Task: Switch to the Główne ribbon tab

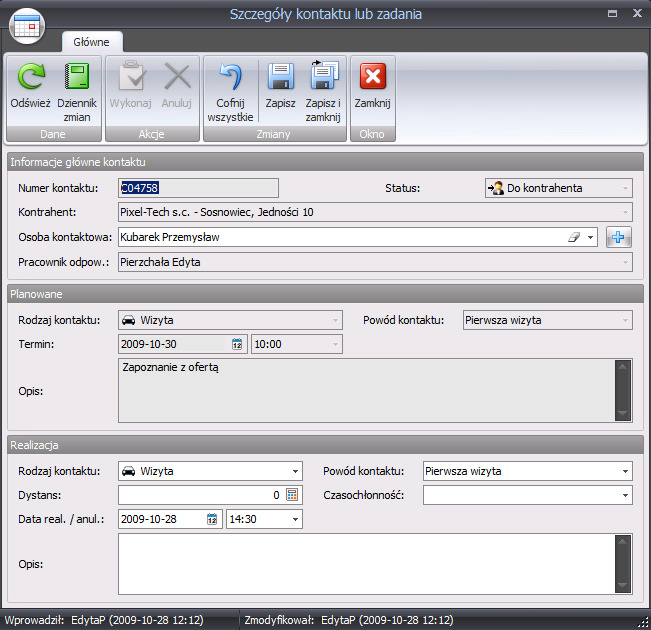Action: click(91, 42)
